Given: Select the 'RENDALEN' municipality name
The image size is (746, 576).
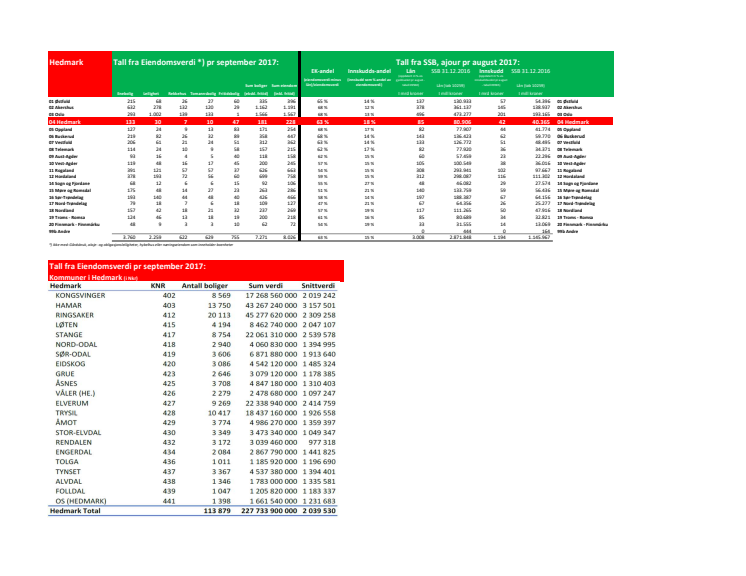Looking at the screenshot, I should coord(74,442).
